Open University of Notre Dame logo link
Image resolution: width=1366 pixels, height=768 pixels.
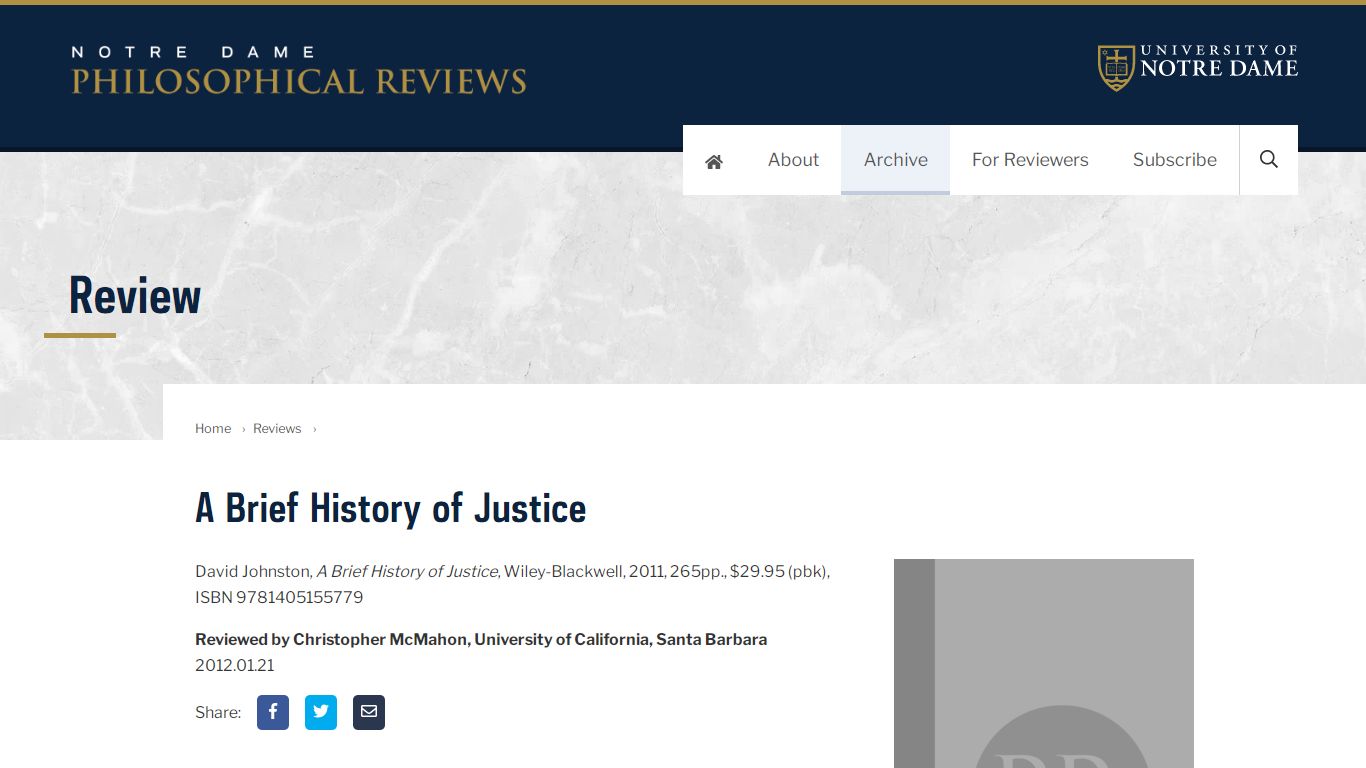click(x=1198, y=67)
